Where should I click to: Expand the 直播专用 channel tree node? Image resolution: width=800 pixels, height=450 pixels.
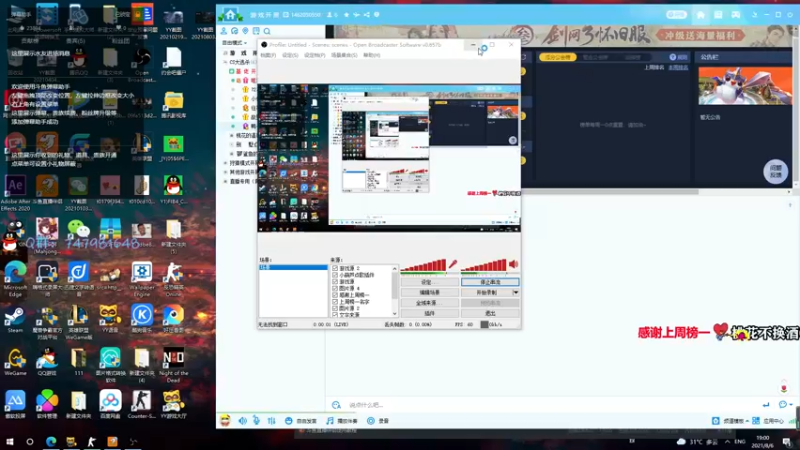click(226, 181)
